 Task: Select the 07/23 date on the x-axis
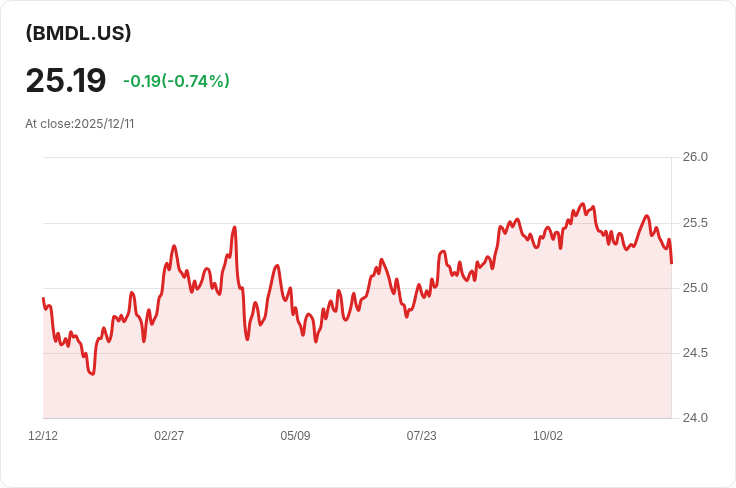(421, 436)
